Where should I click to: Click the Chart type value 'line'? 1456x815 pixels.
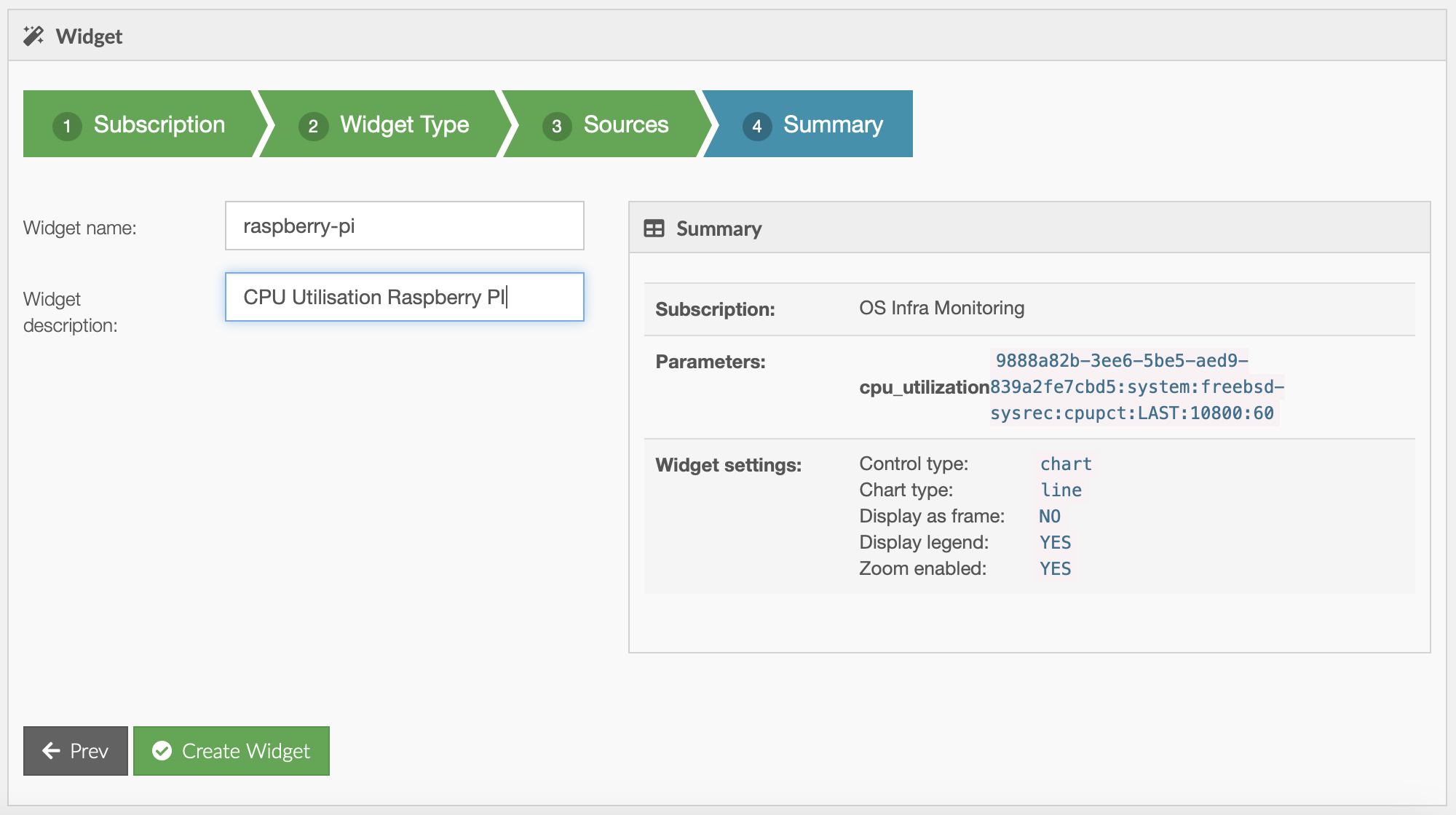point(1061,490)
